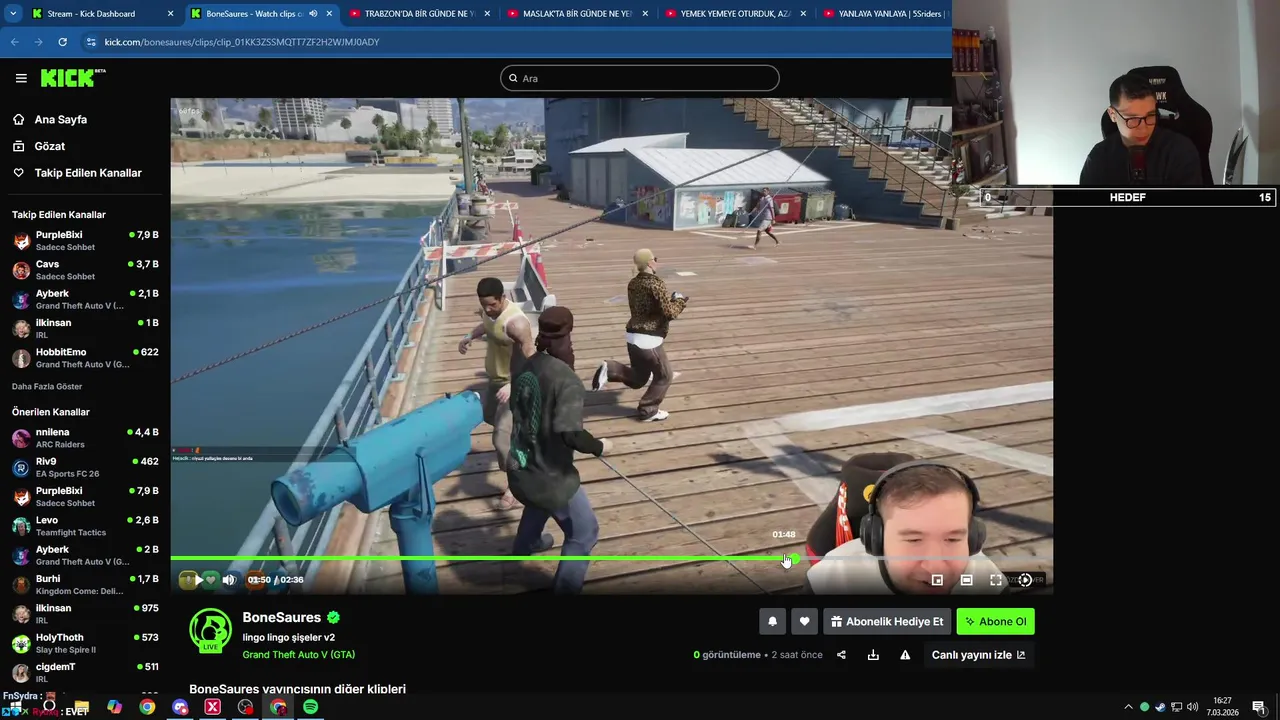Open BoneSaures channel avatar with LIVE badge
Image resolution: width=1280 pixels, height=720 pixels.
pyautogui.click(x=210, y=630)
